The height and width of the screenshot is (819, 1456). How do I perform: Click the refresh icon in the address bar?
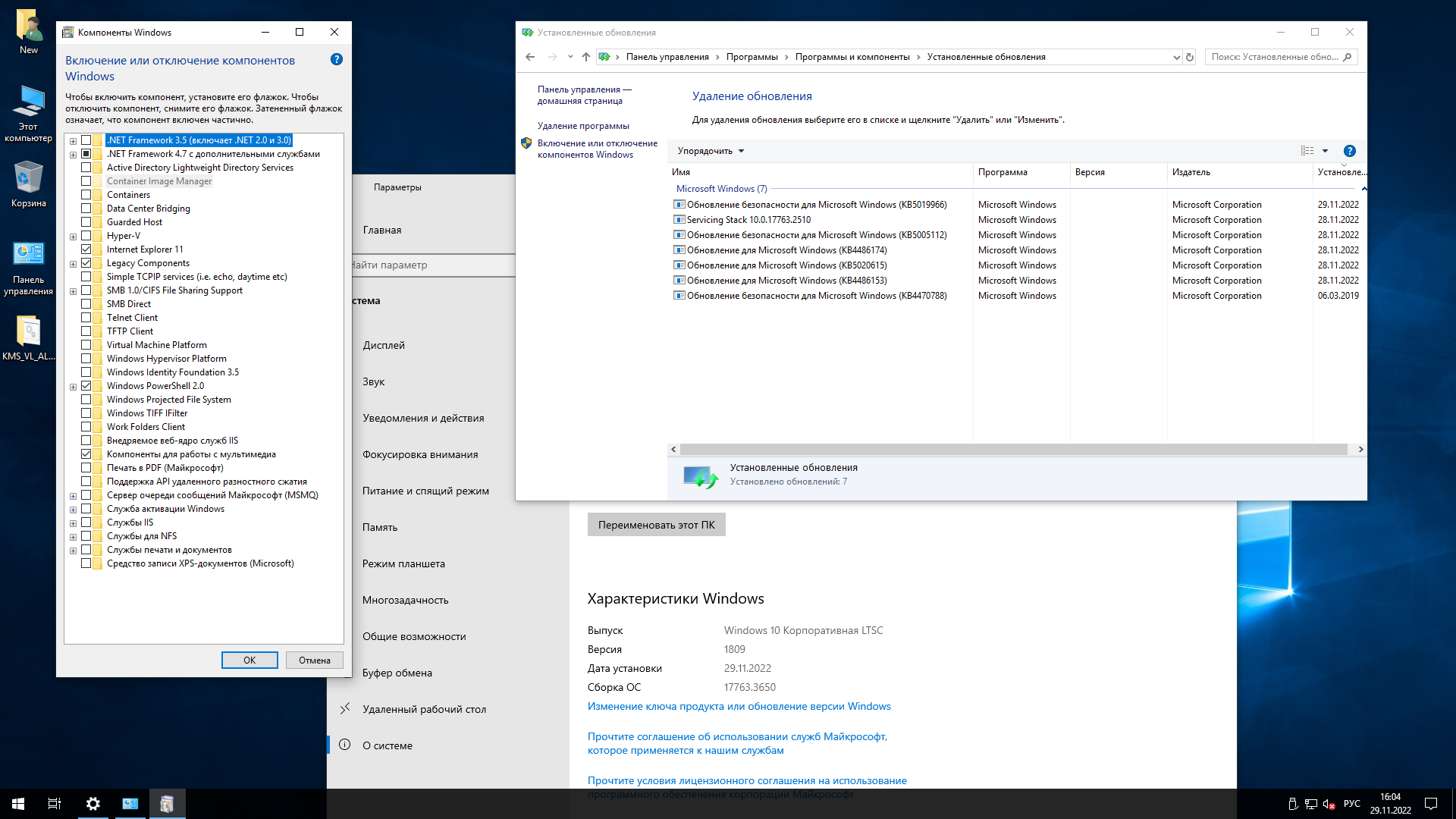point(1190,57)
